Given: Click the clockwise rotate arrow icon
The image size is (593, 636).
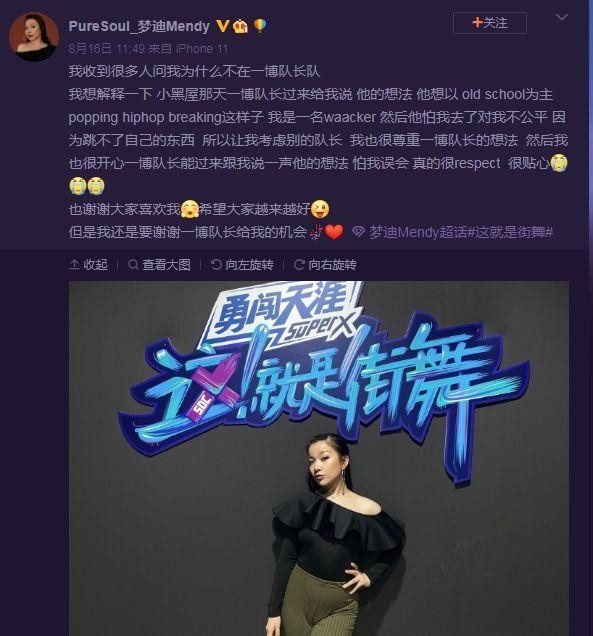Looking at the screenshot, I should pos(299,265).
